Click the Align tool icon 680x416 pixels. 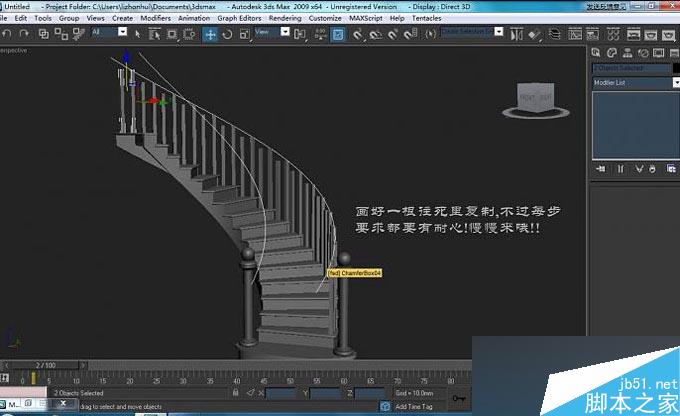click(x=535, y=34)
